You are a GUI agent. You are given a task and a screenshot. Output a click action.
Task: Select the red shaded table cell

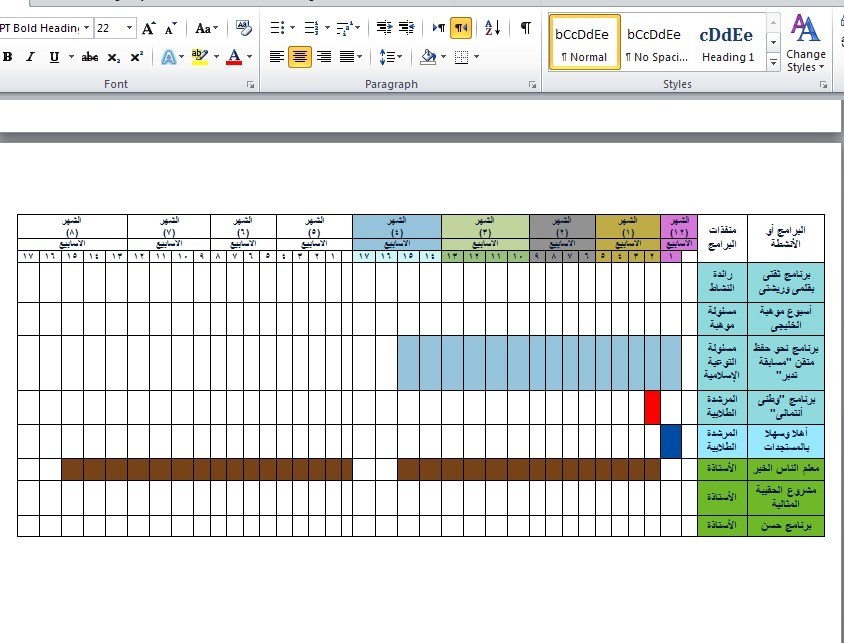pyautogui.click(x=652, y=407)
